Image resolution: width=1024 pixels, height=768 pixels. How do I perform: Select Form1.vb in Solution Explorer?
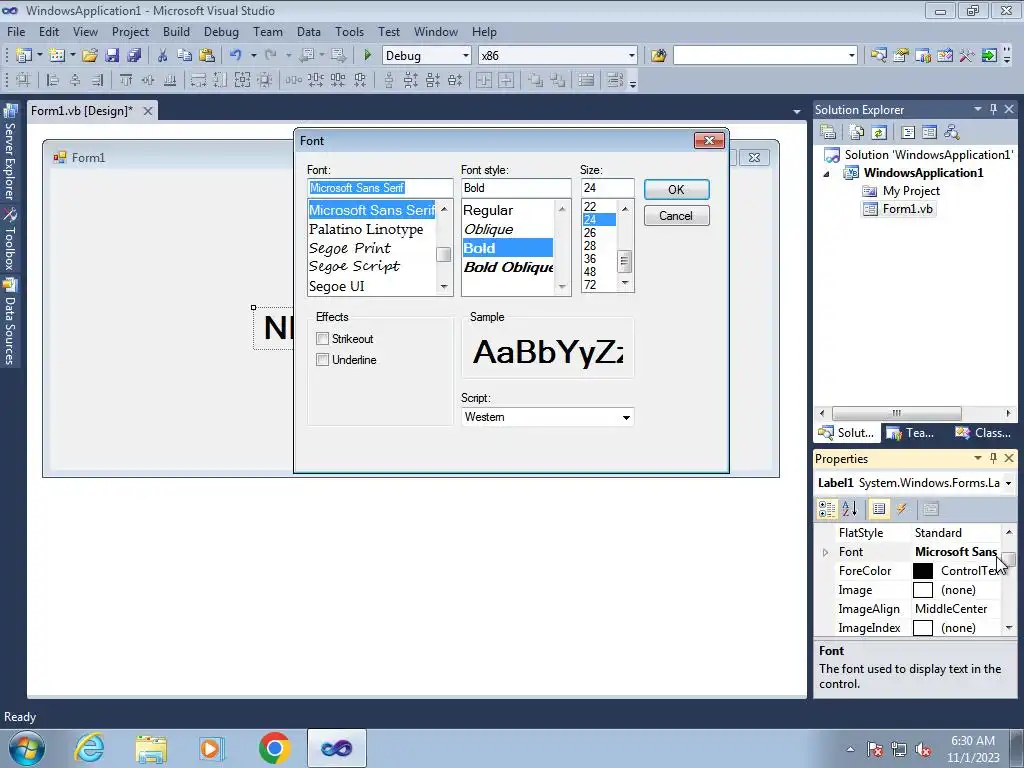tap(899, 209)
